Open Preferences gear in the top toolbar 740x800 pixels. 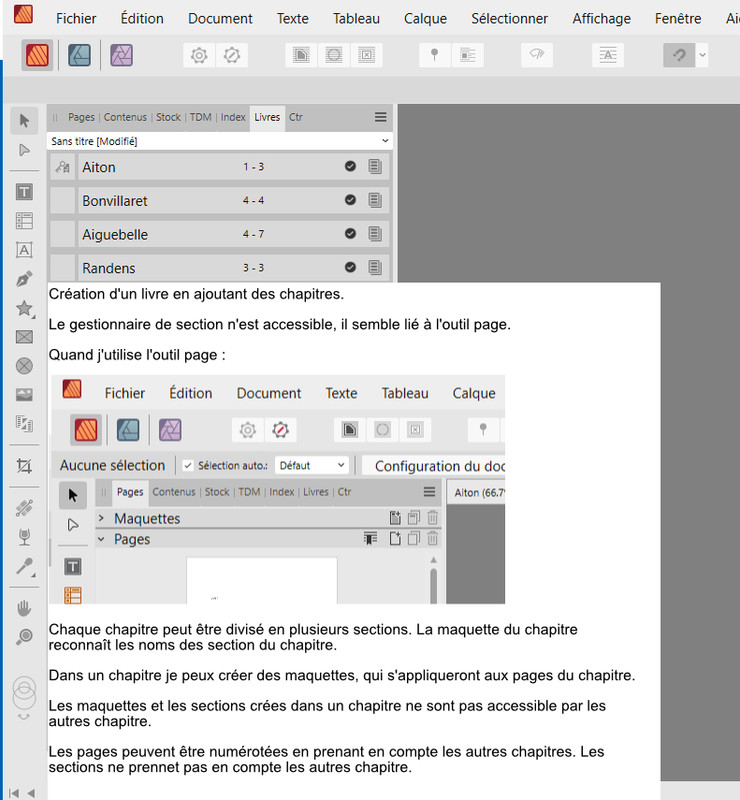199,55
